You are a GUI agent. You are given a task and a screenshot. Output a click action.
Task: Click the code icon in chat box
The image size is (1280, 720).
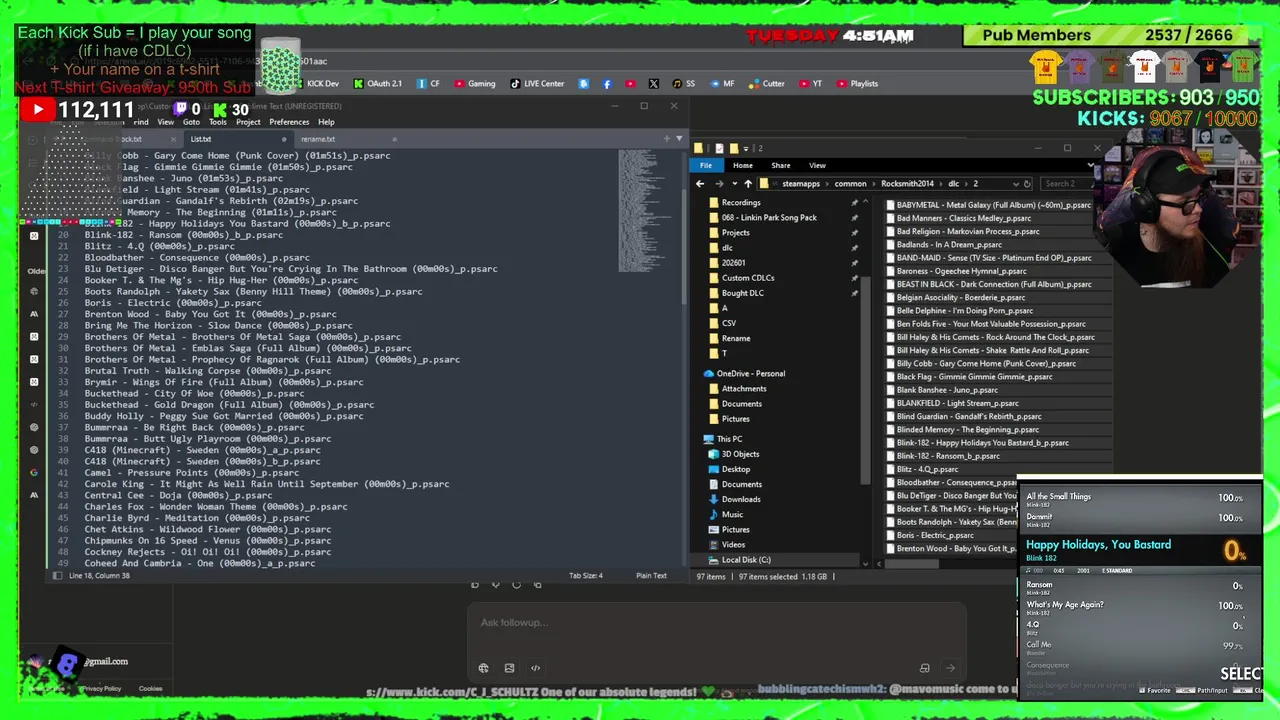click(x=535, y=668)
